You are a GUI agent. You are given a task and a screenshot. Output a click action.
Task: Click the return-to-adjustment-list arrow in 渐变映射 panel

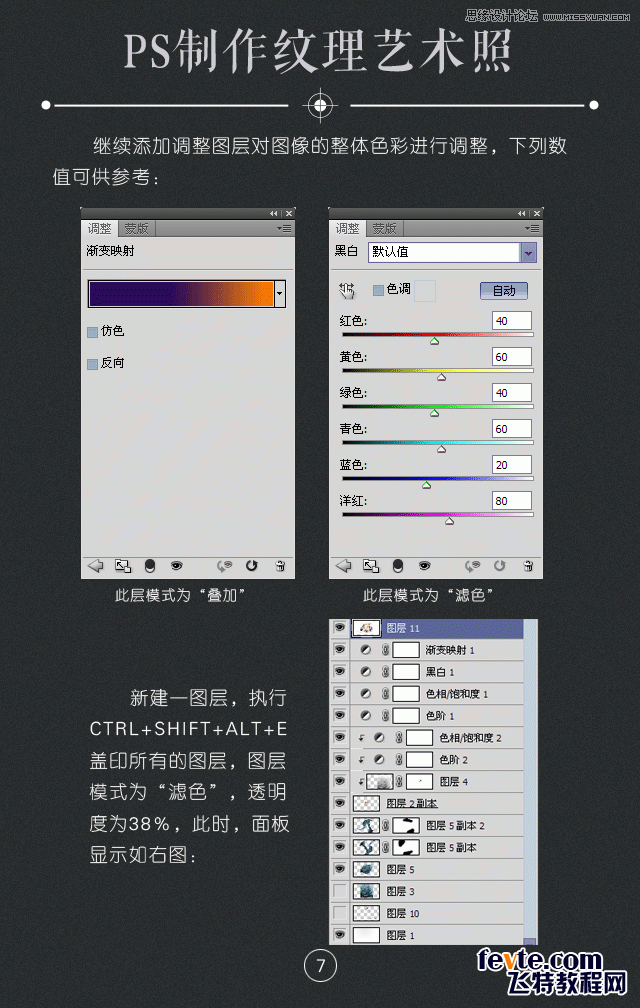96,566
